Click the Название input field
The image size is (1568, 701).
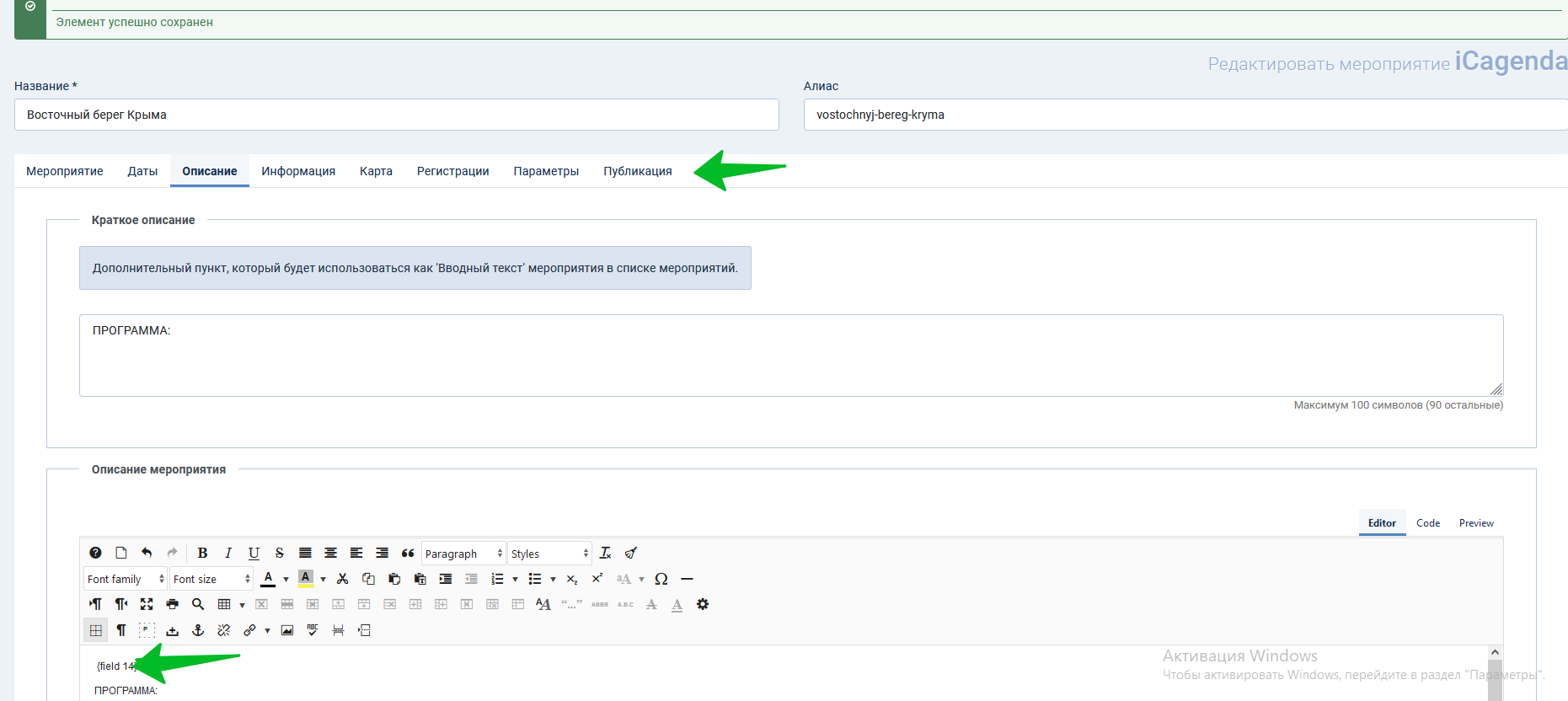[x=396, y=115]
